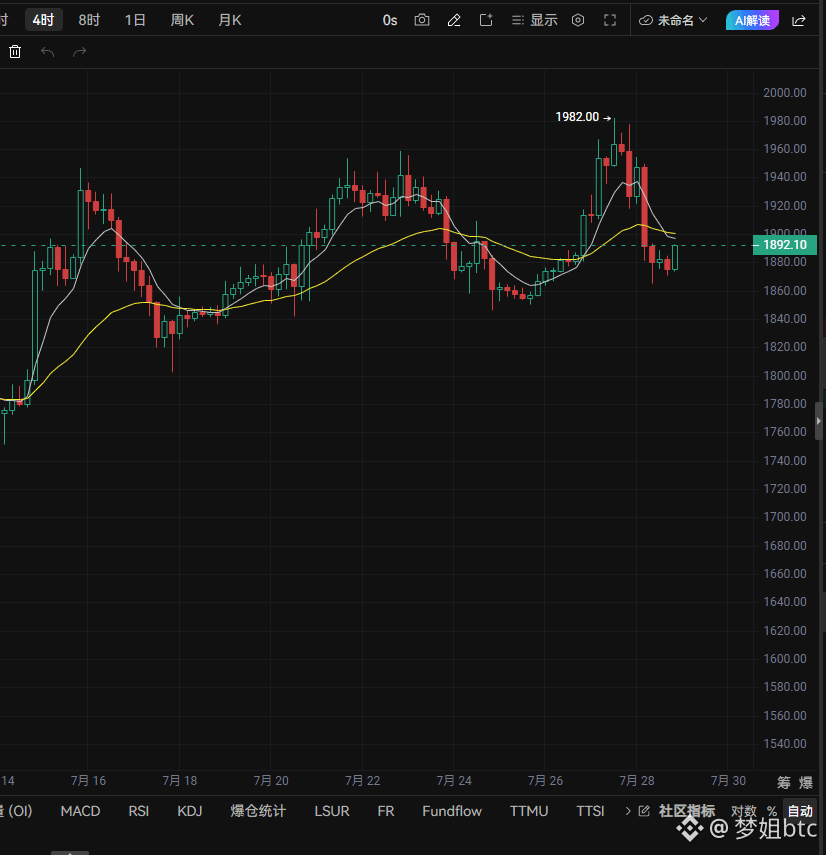
Task: Toggle 自动 auto scale
Action: tap(800, 811)
